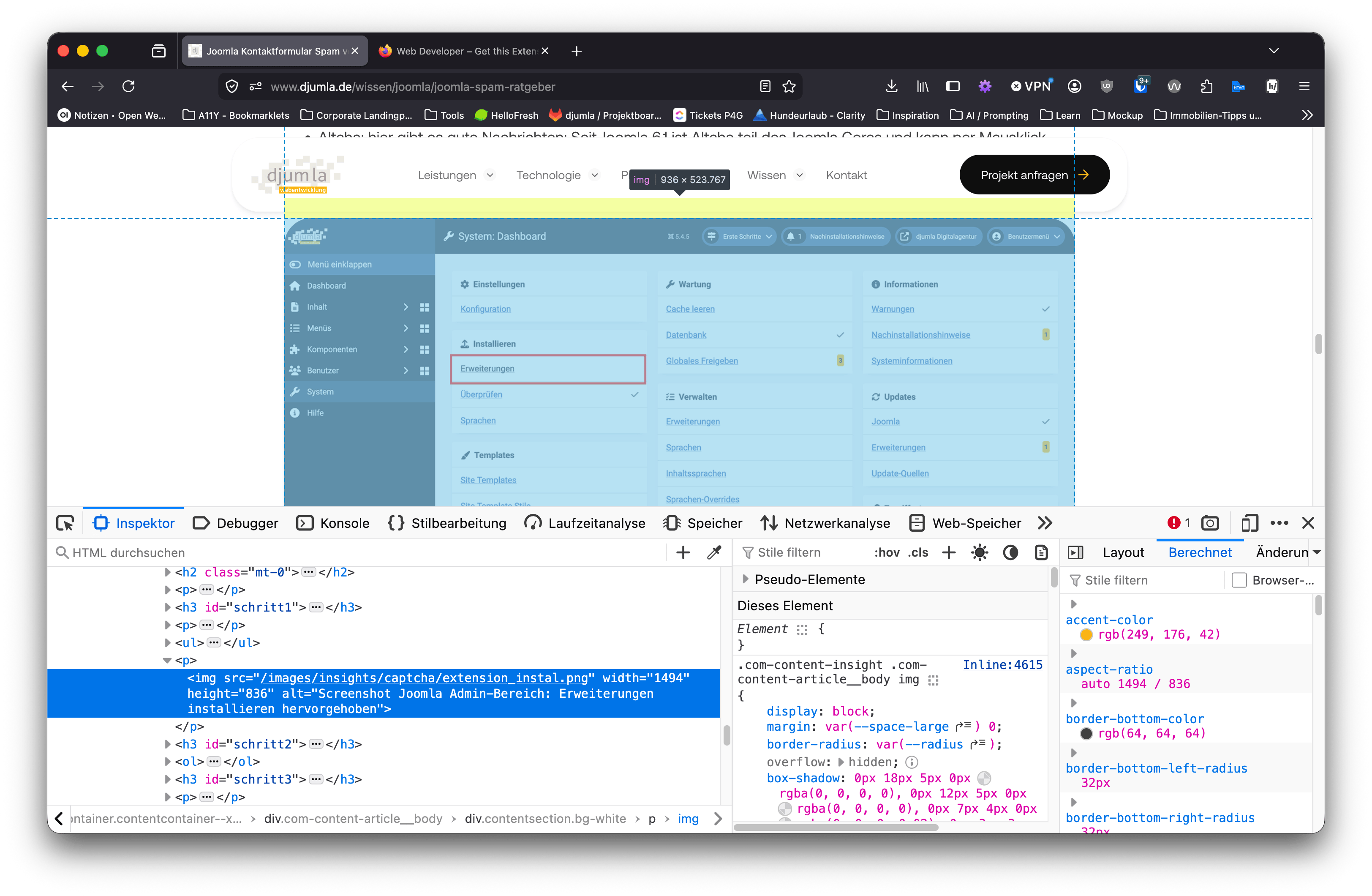Open the Firefox library icon
The height and width of the screenshot is (896, 1372).
click(923, 86)
